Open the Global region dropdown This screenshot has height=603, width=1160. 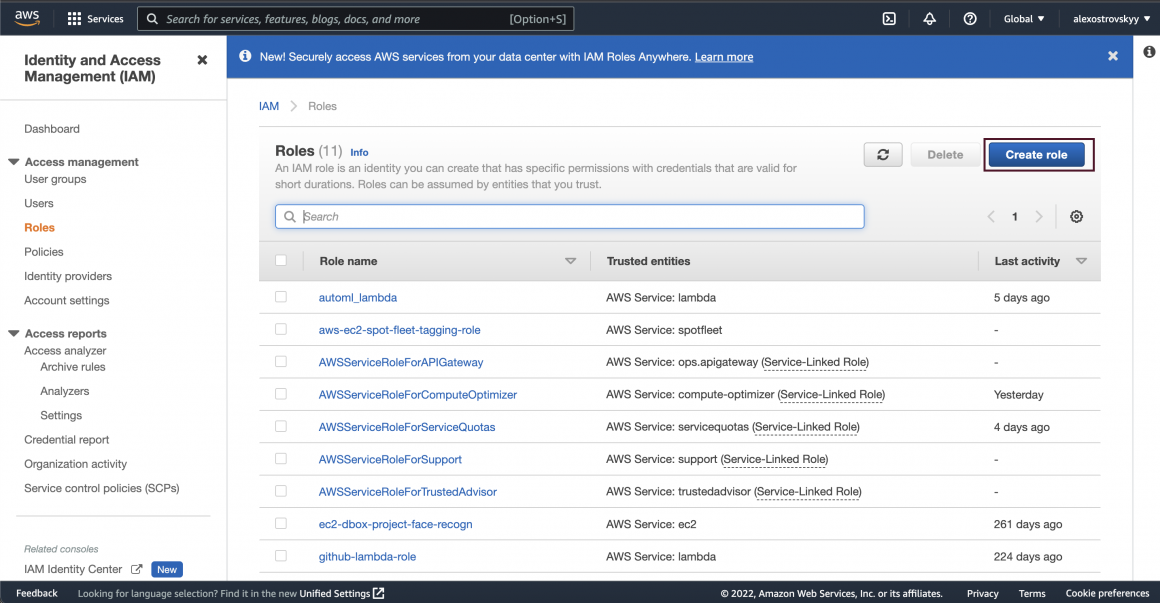1023,19
